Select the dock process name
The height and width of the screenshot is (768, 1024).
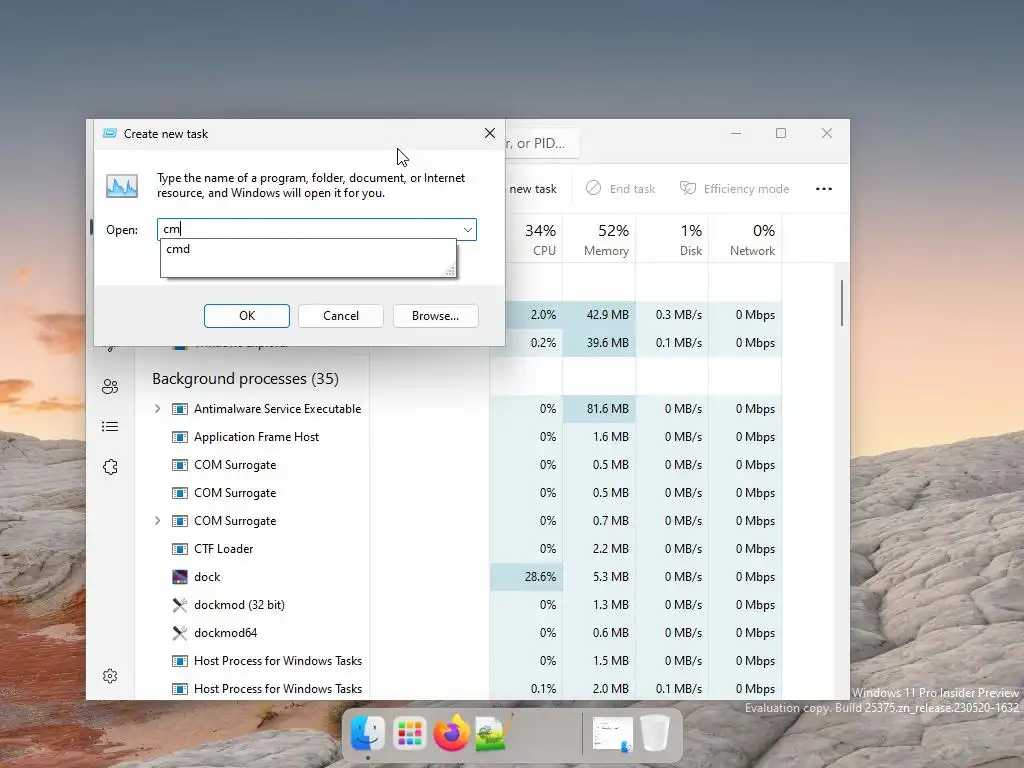207,577
